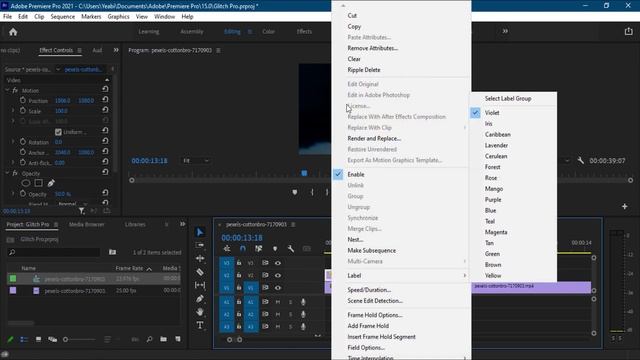Toggle Snap in timeline magnet icon

pyautogui.click(x=243, y=249)
